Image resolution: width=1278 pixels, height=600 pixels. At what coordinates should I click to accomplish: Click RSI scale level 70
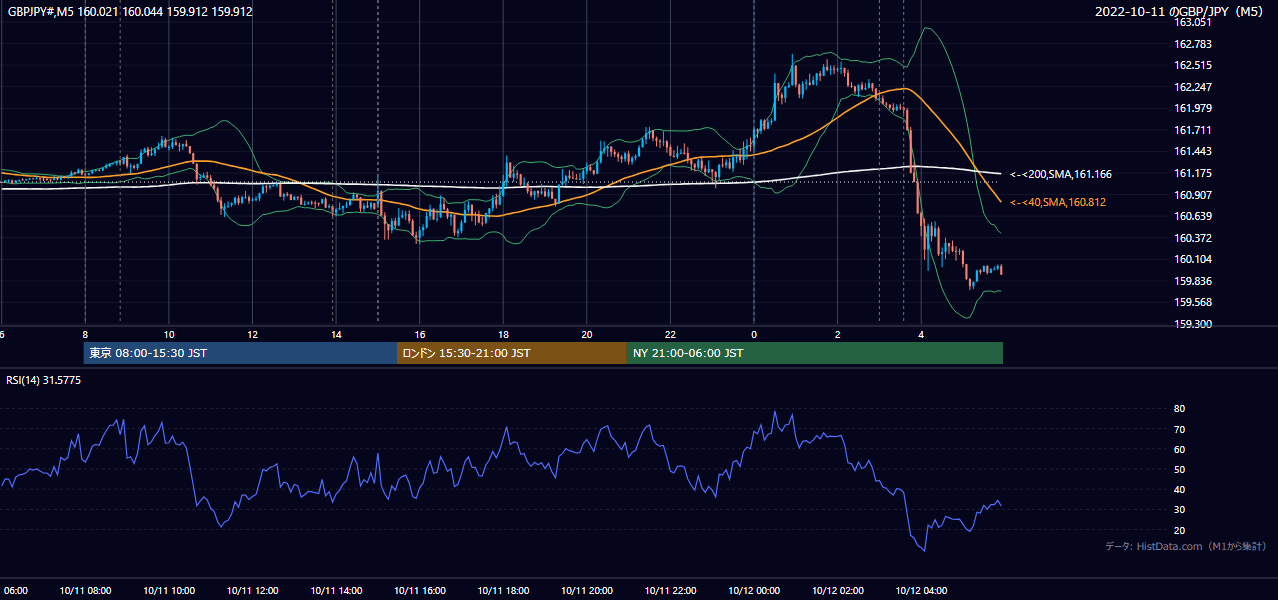[x=1179, y=429]
